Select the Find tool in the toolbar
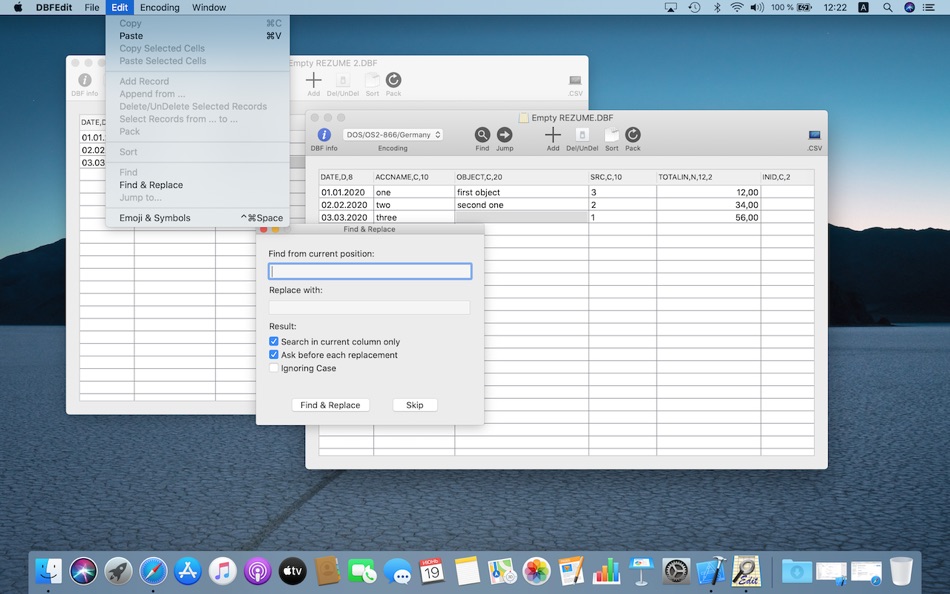This screenshot has width=950, height=594. pos(481,133)
